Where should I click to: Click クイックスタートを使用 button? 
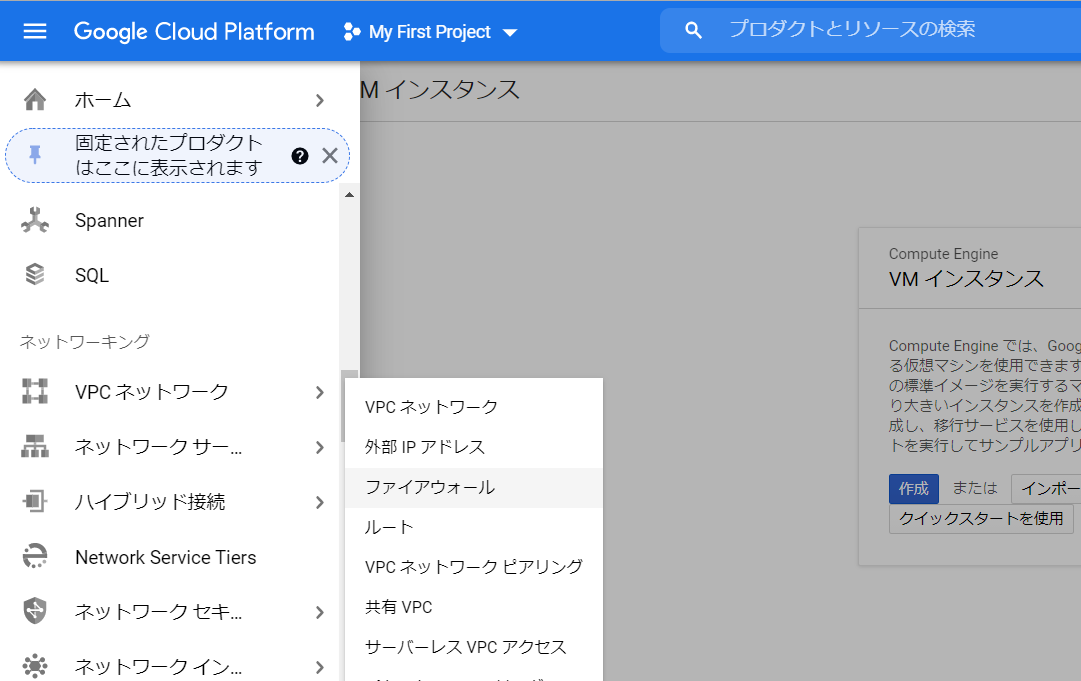(x=981, y=518)
